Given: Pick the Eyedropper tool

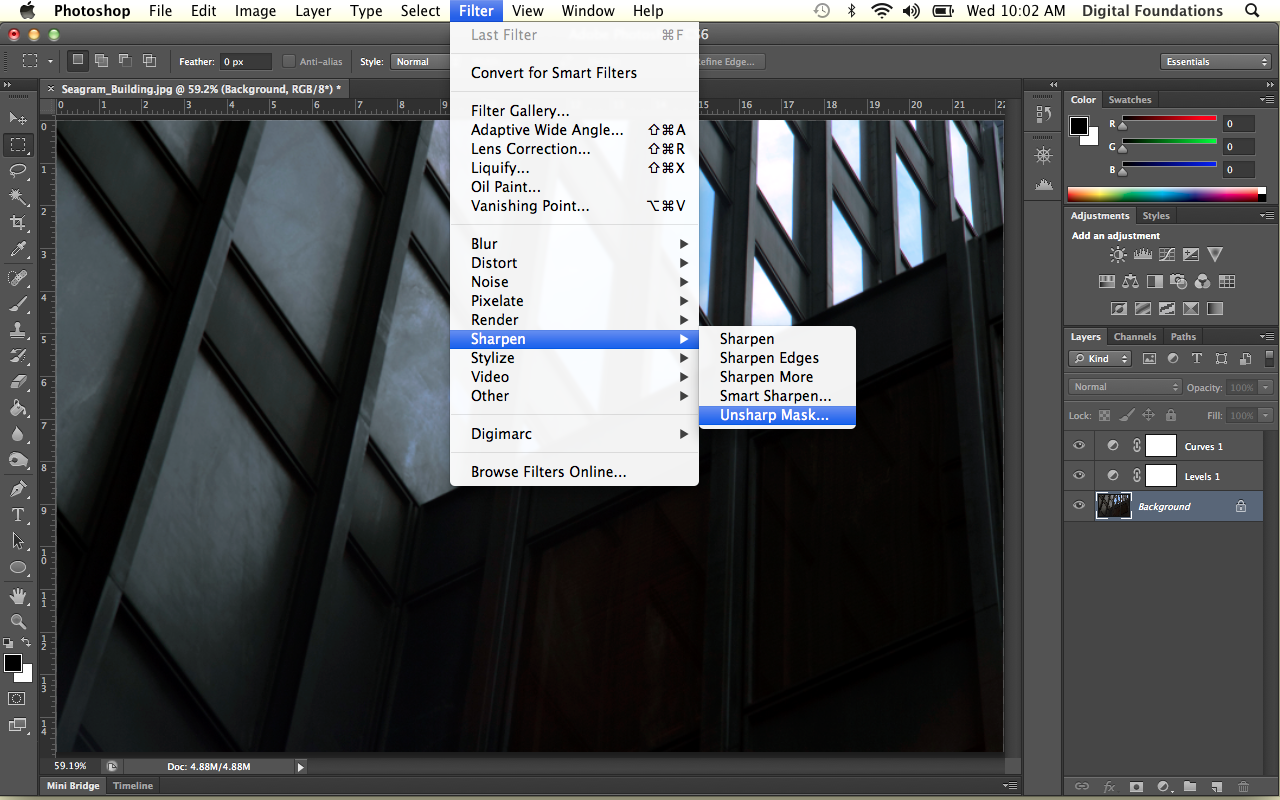Looking at the screenshot, I should 18,250.
